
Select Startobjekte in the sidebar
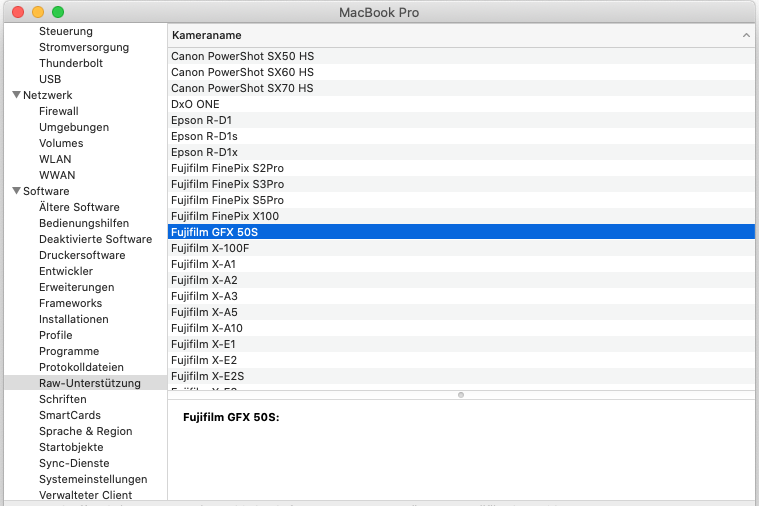click(x=71, y=446)
